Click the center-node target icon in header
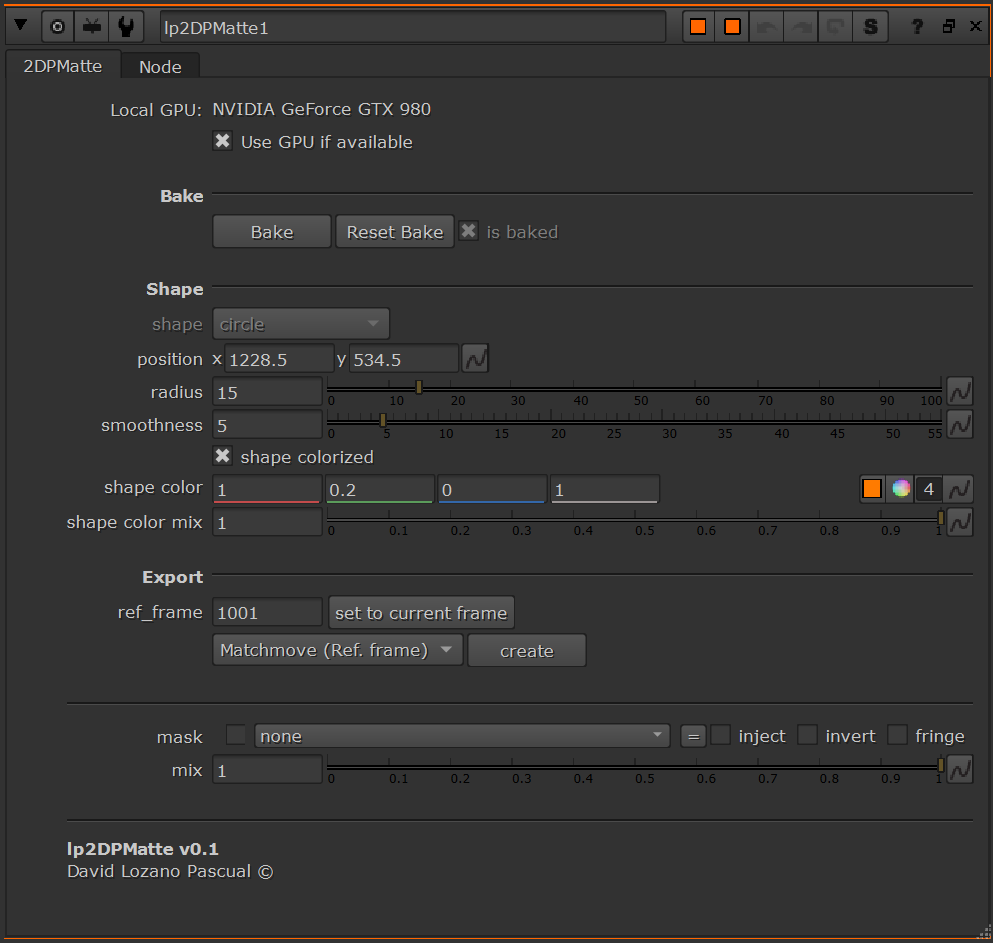 (57, 27)
